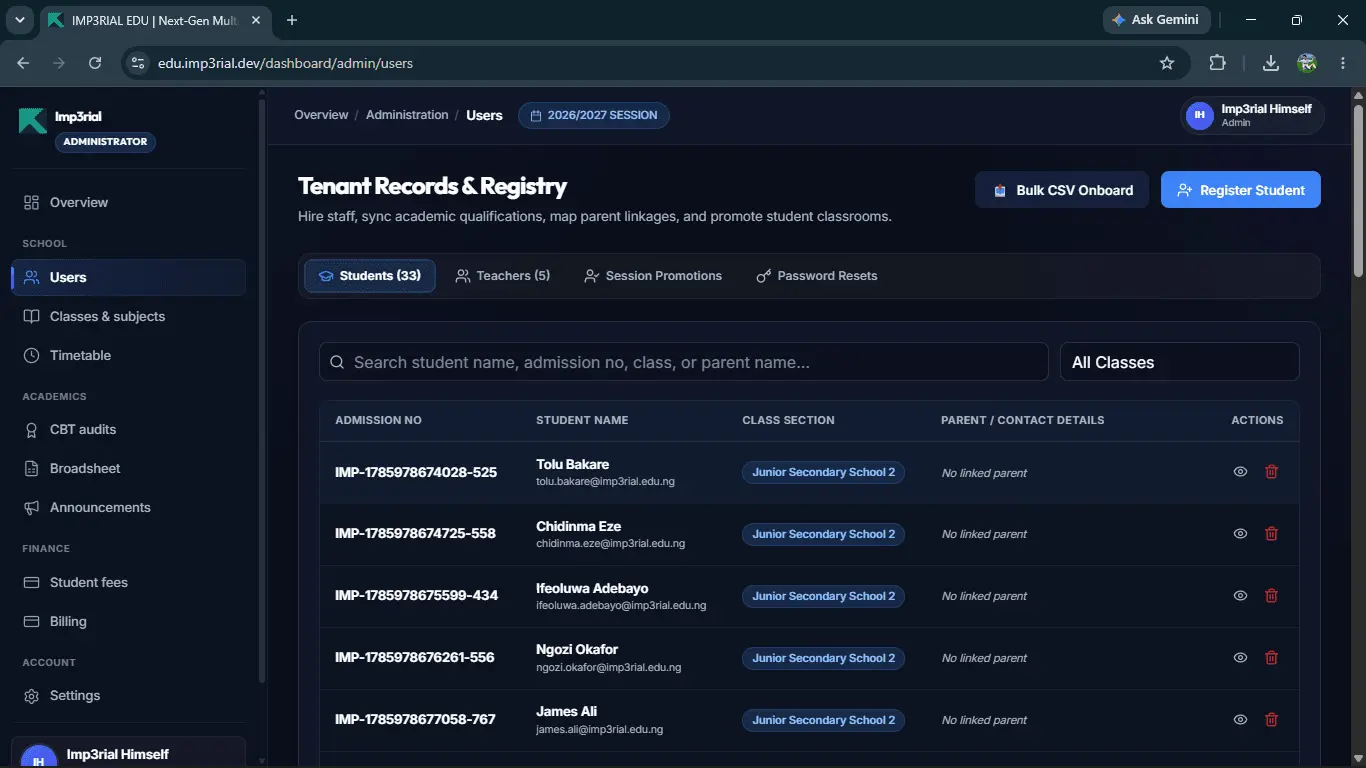Delete Tolu Bakare using the trash icon

click(1271, 472)
